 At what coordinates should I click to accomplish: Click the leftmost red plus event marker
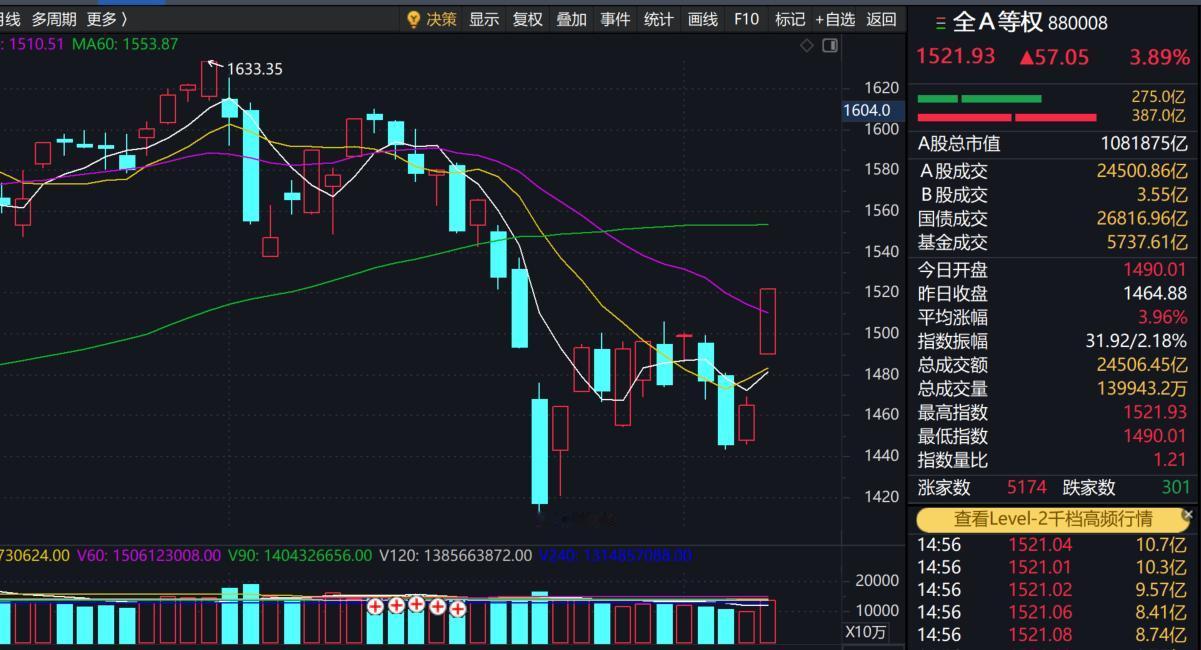click(x=376, y=606)
